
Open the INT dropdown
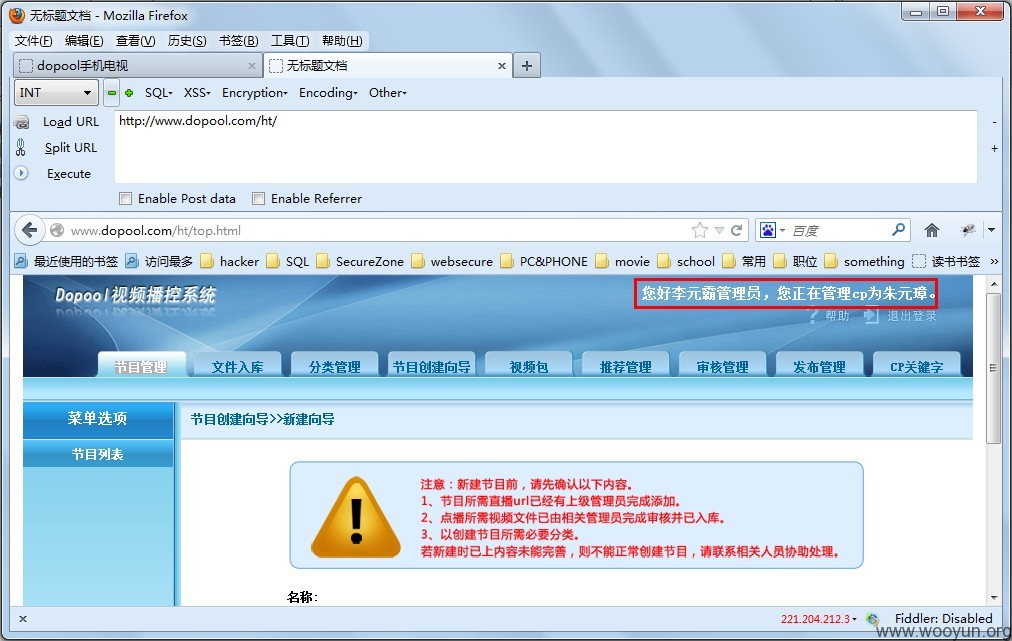click(56, 92)
